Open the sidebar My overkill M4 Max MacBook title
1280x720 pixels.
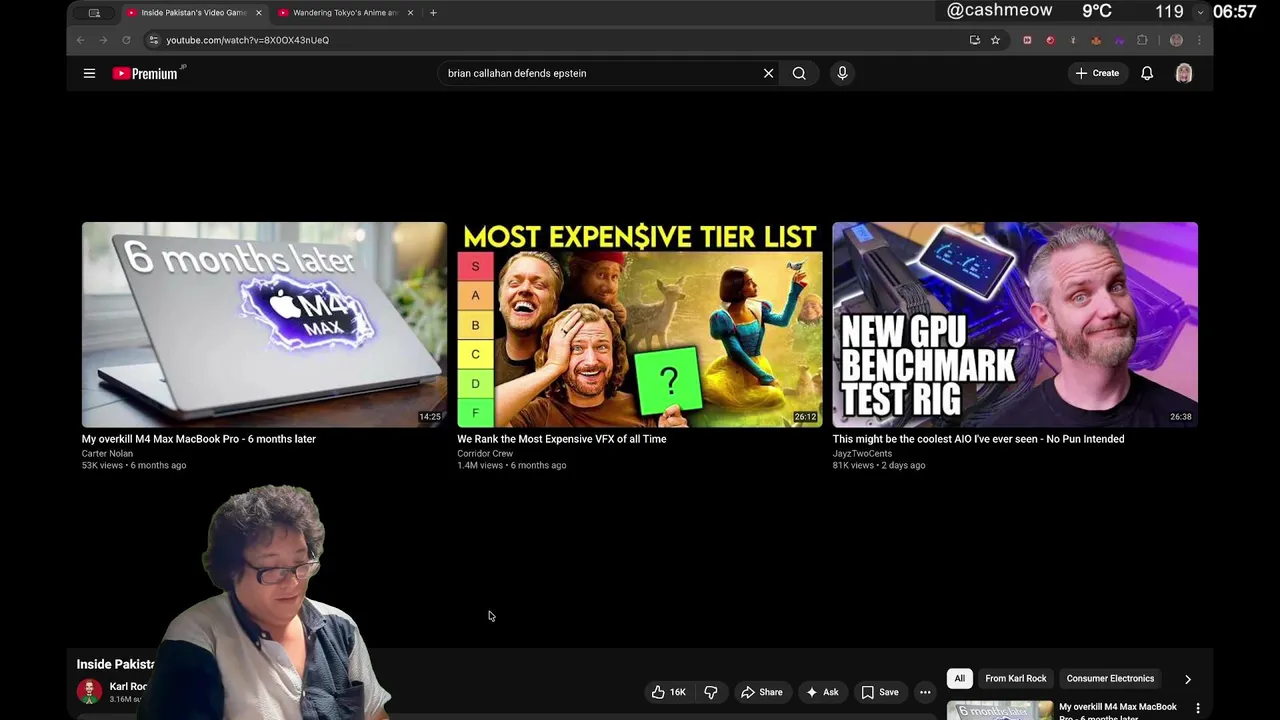(x=1118, y=711)
